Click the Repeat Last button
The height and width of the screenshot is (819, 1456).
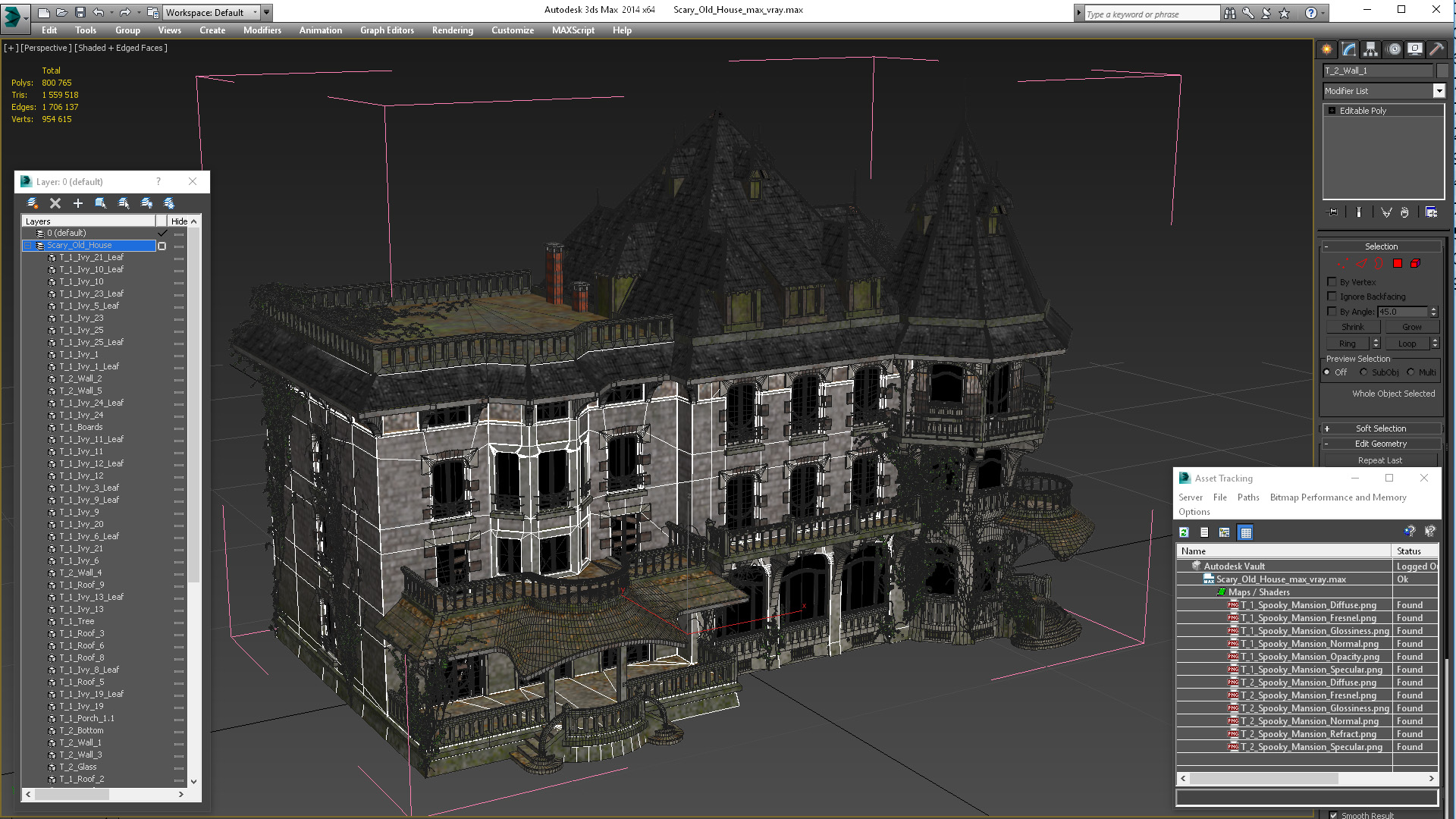coord(1380,460)
